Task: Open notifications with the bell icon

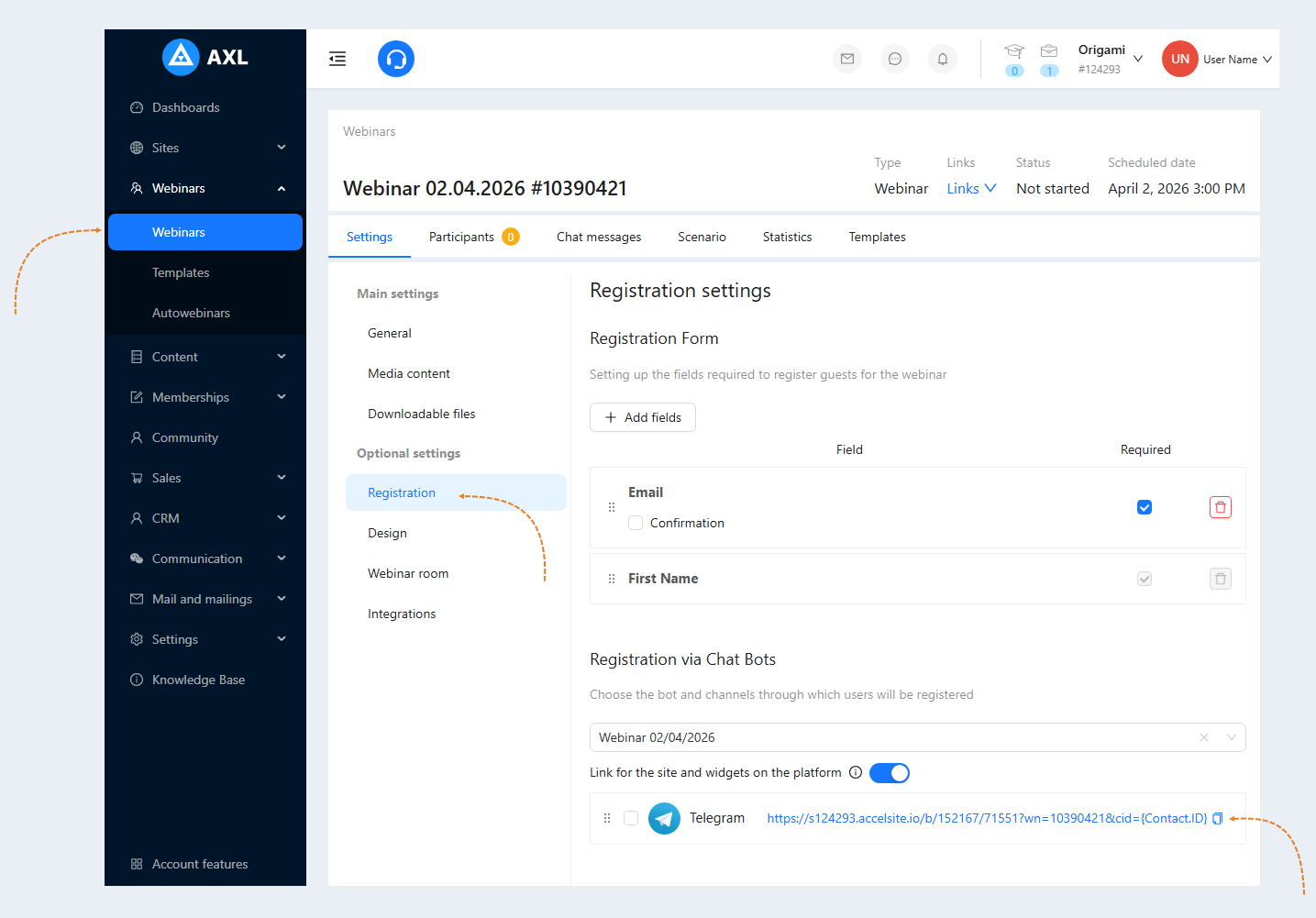Action: (943, 59)
